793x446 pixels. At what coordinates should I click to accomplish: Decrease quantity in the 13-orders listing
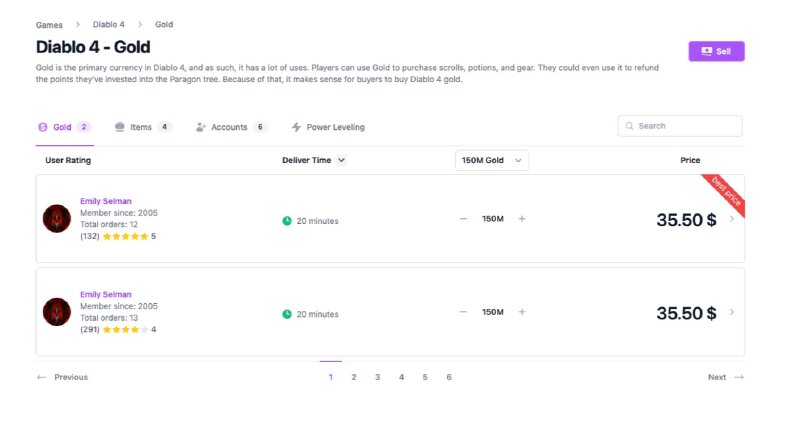tap(463, 312)
